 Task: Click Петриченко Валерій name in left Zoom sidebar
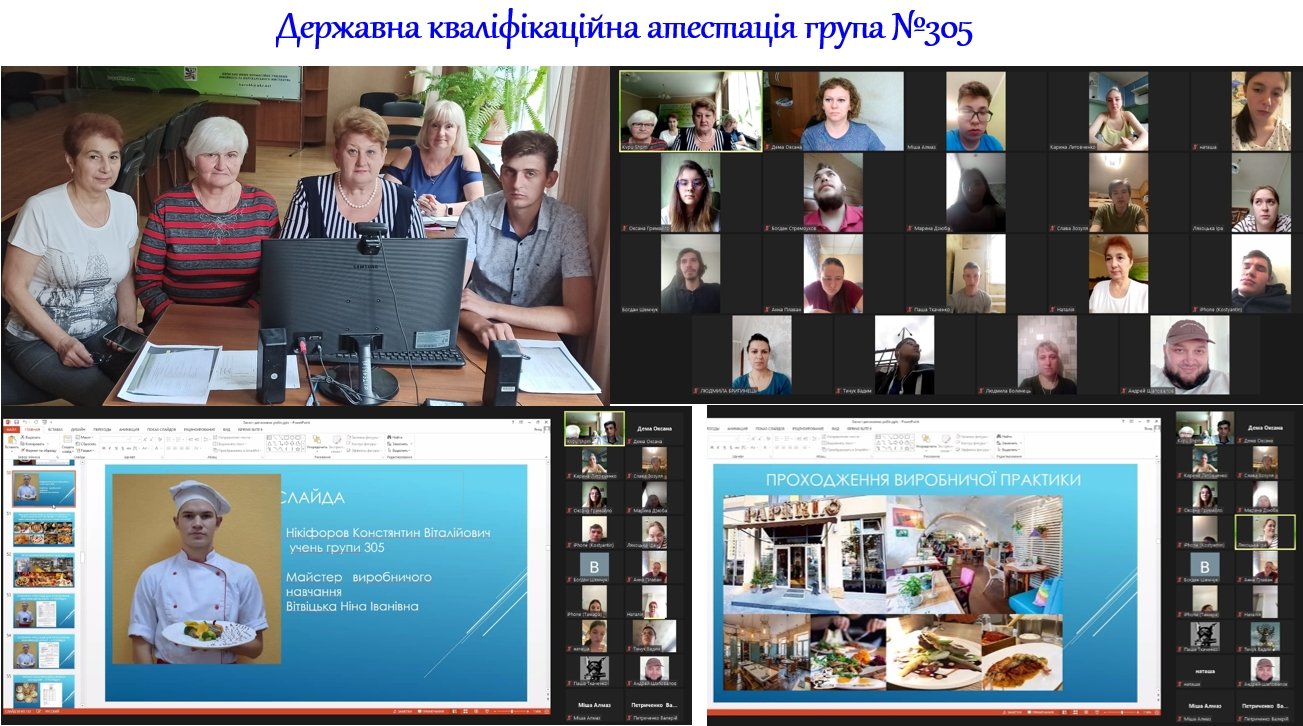[656, 717]
